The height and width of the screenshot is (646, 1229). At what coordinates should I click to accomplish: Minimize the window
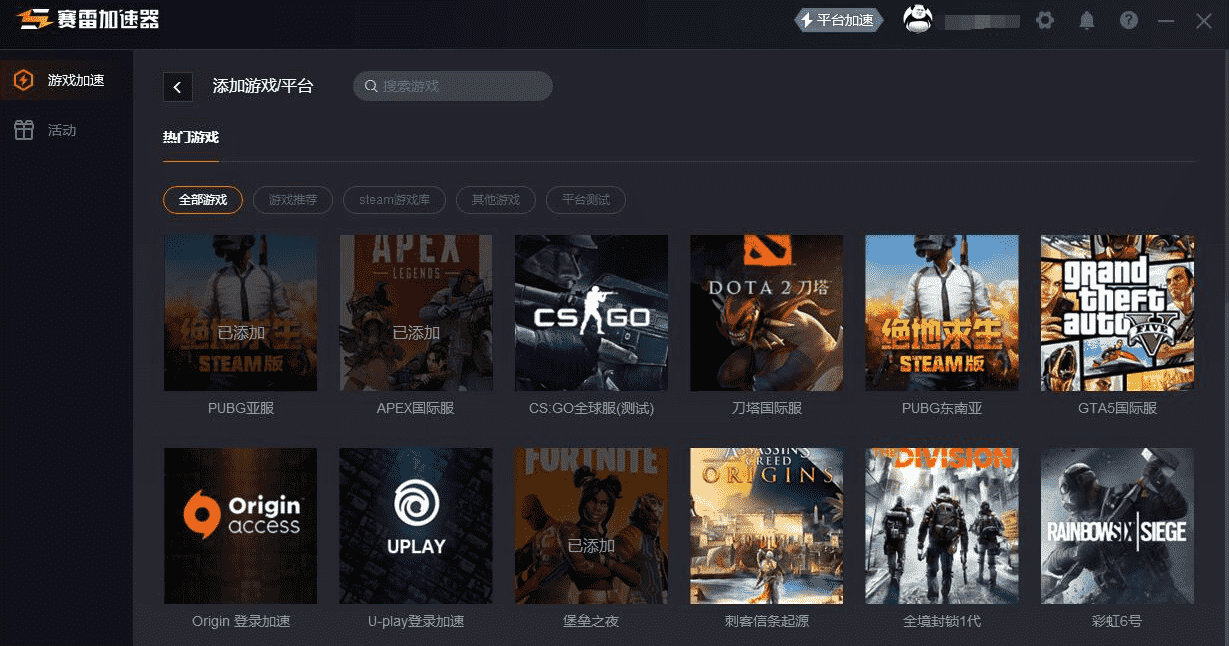point(1165,20)
